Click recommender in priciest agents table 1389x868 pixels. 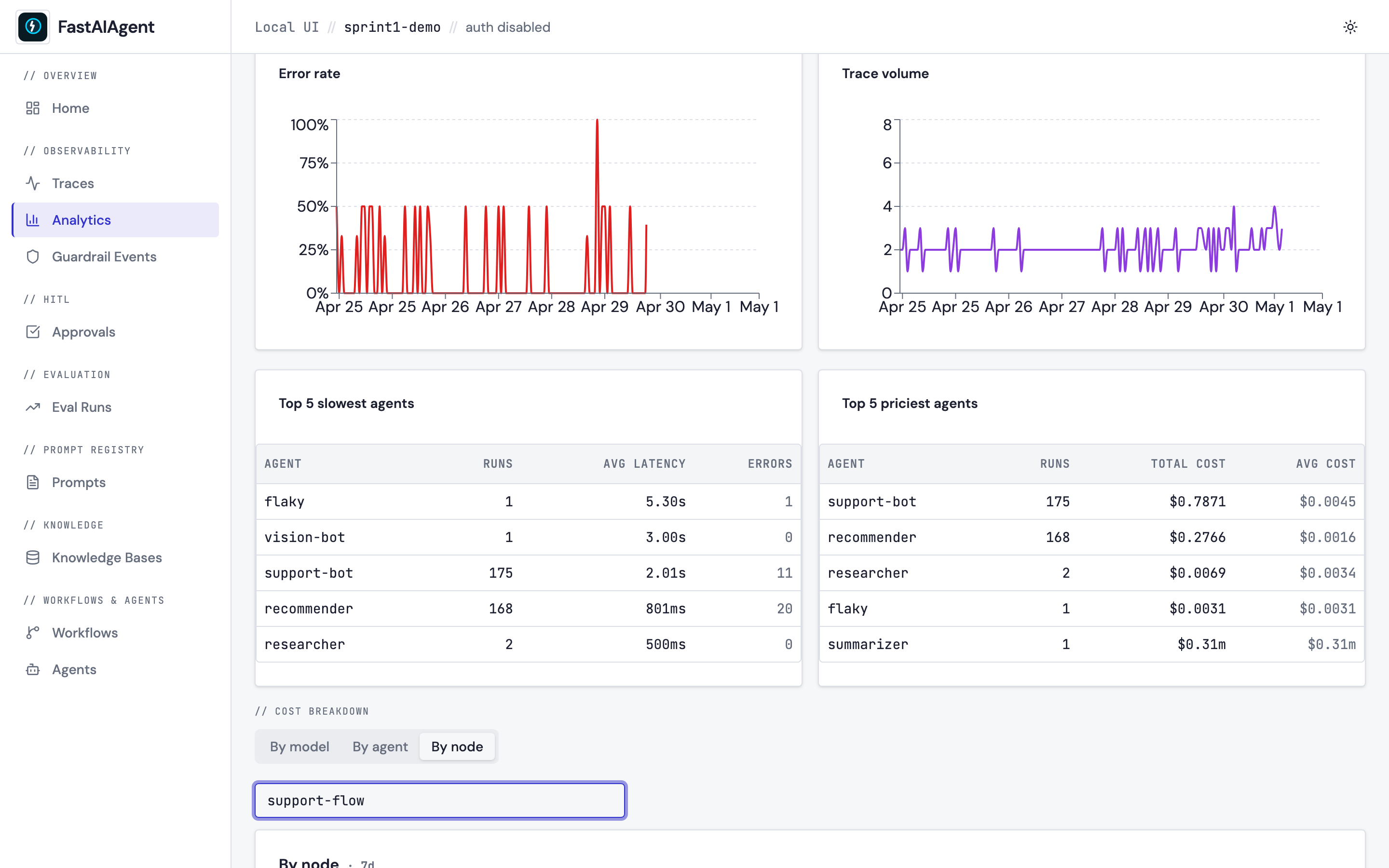[x=1091, y=537]
